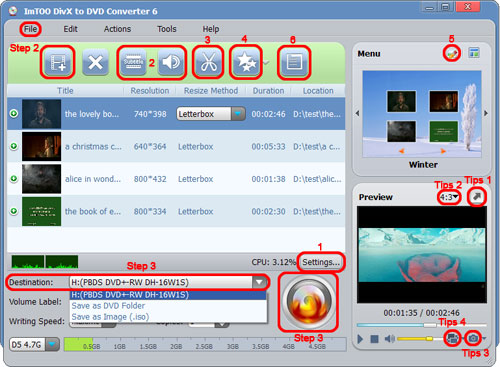The height and width of the screenshot is (367, 500).
Task: Select alice in wonderland thumbnail
Action: tap(41, 179)
